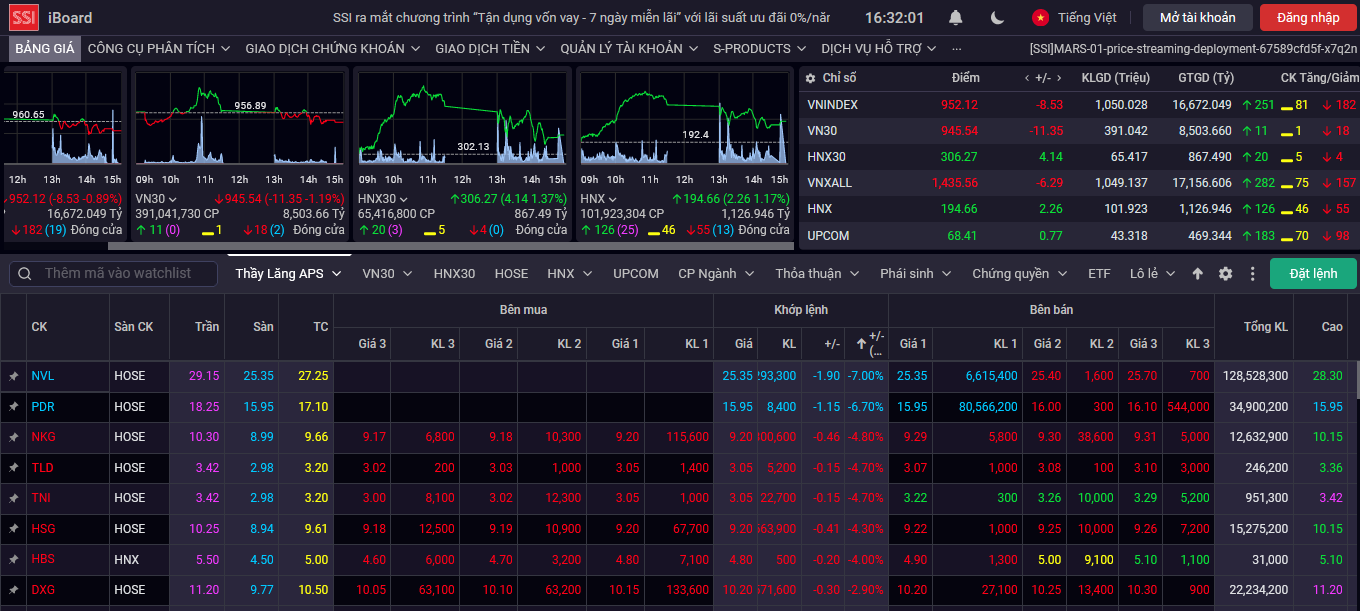This screenshot has height=611, width=1360.
Task: Click the pin icon for HBS row
Action: click(x=13, y=559)
